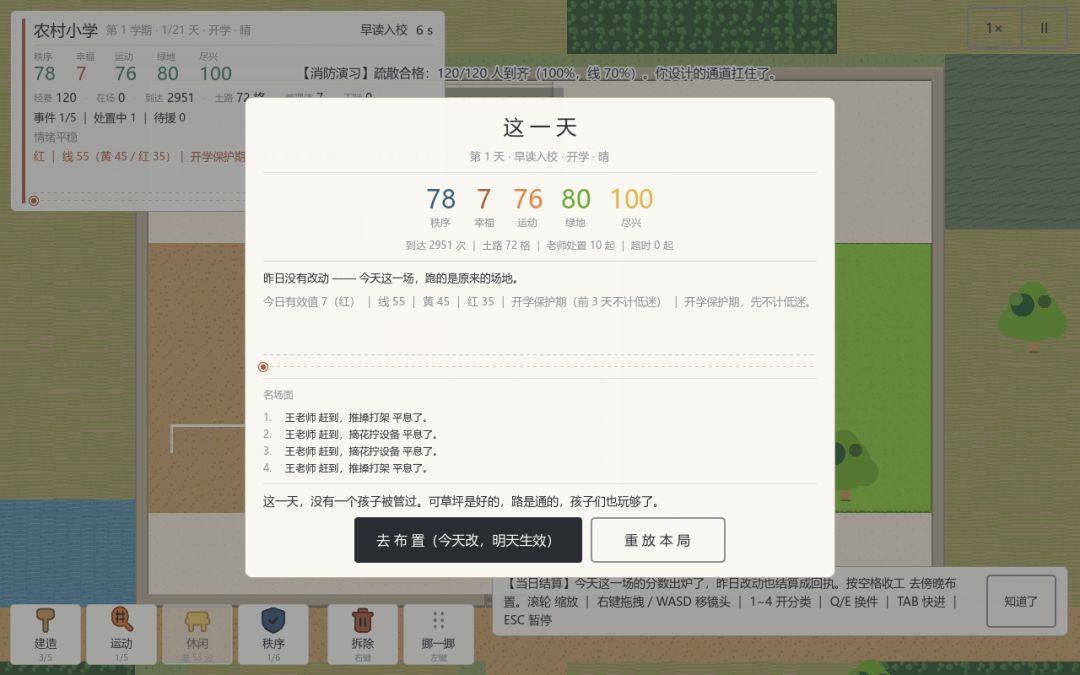Click the 今日有效值 7 (红) text

(x=309, y=302)
